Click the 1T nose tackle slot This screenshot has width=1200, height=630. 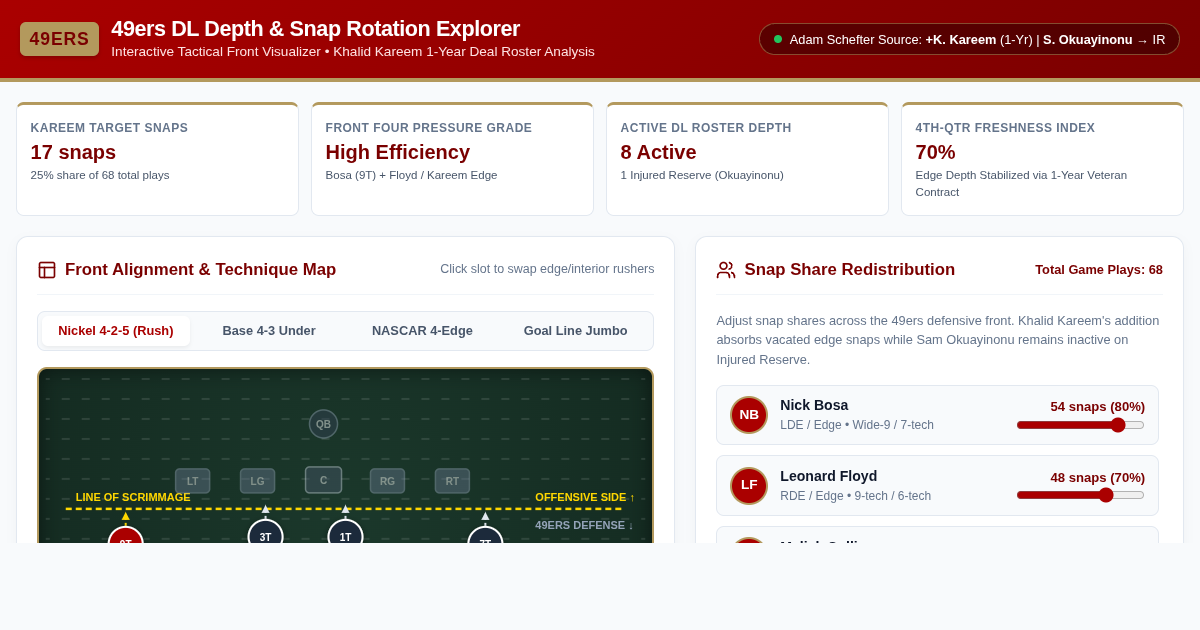coord(345,534)
